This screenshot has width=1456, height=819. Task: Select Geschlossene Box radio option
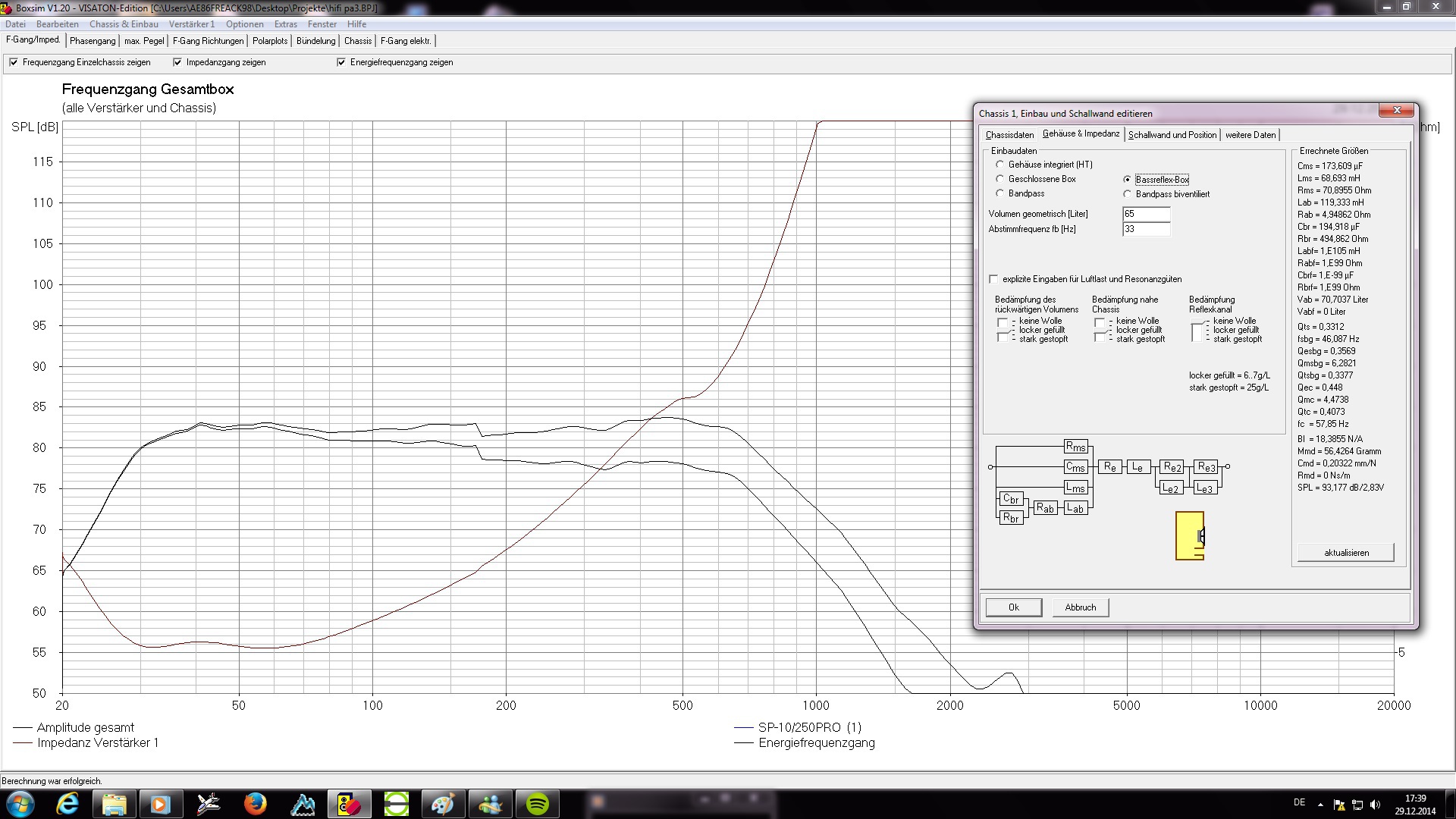[x=999, y=179]
